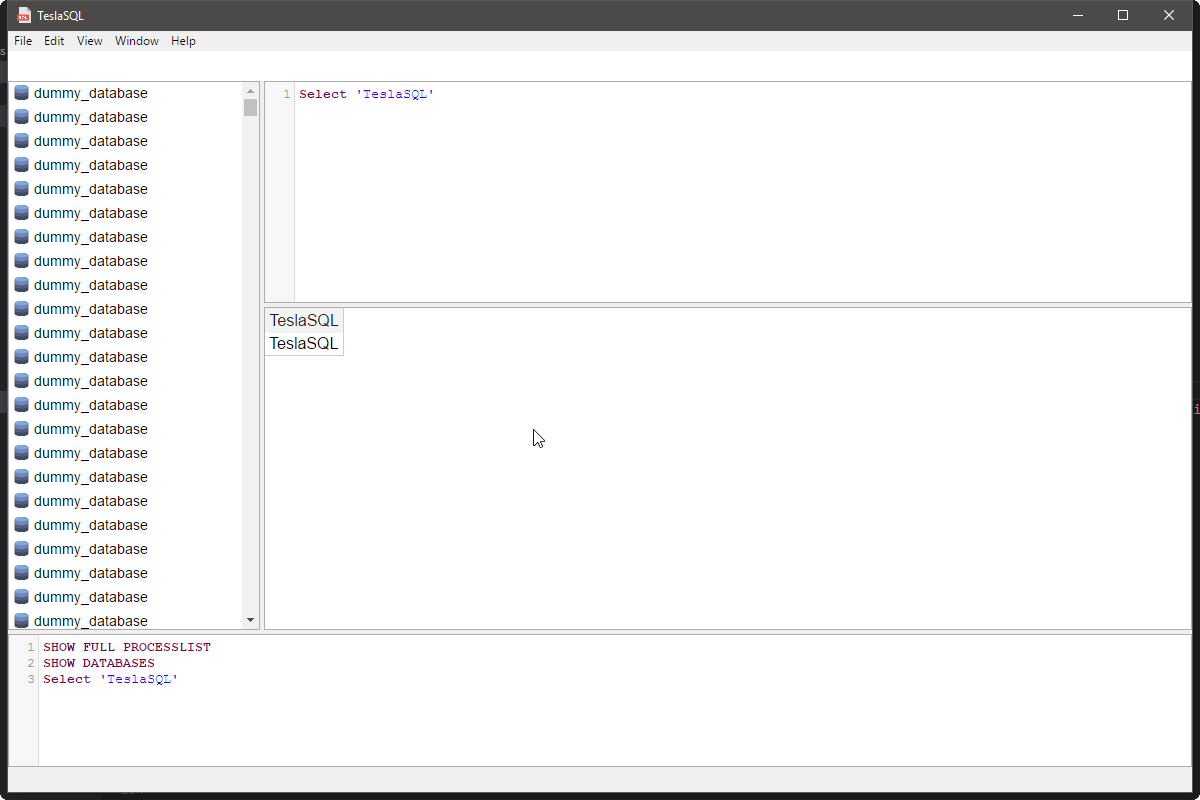Open the Help menu
This screenshot has width=1200, height=800.
pyautogui.click(x=183, y=41)
